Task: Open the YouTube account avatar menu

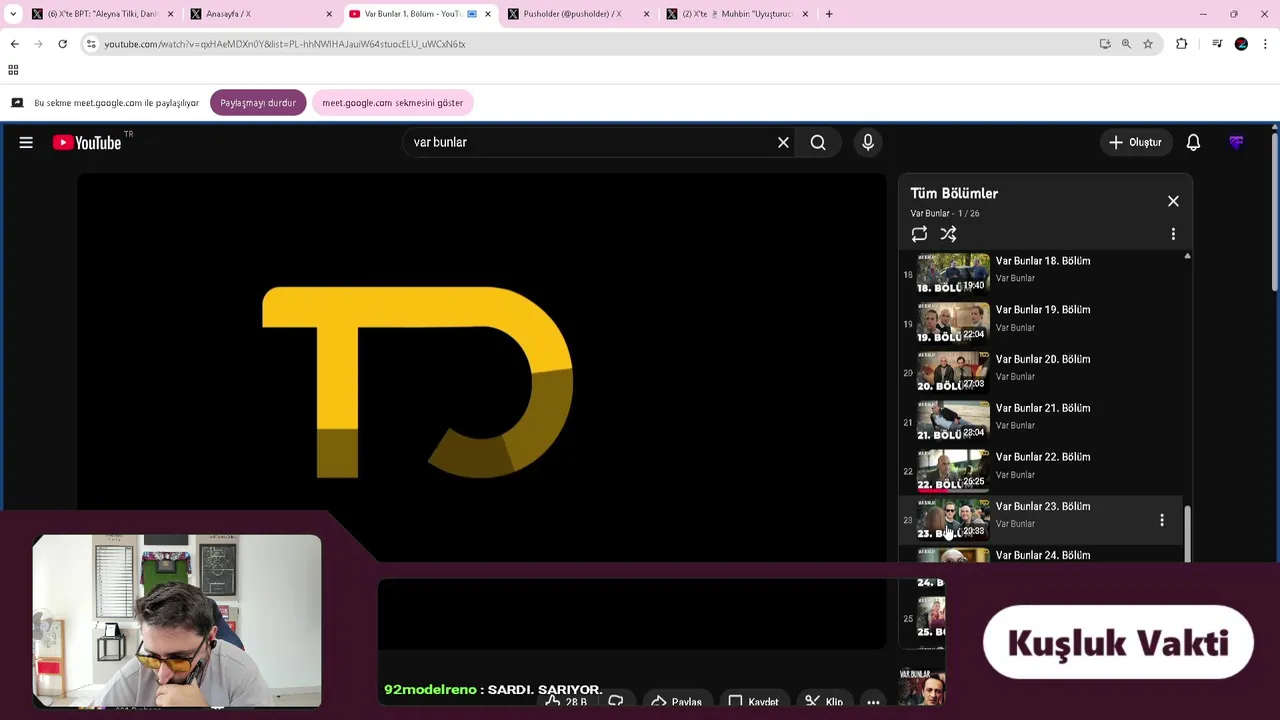Action: [1236, 143]
